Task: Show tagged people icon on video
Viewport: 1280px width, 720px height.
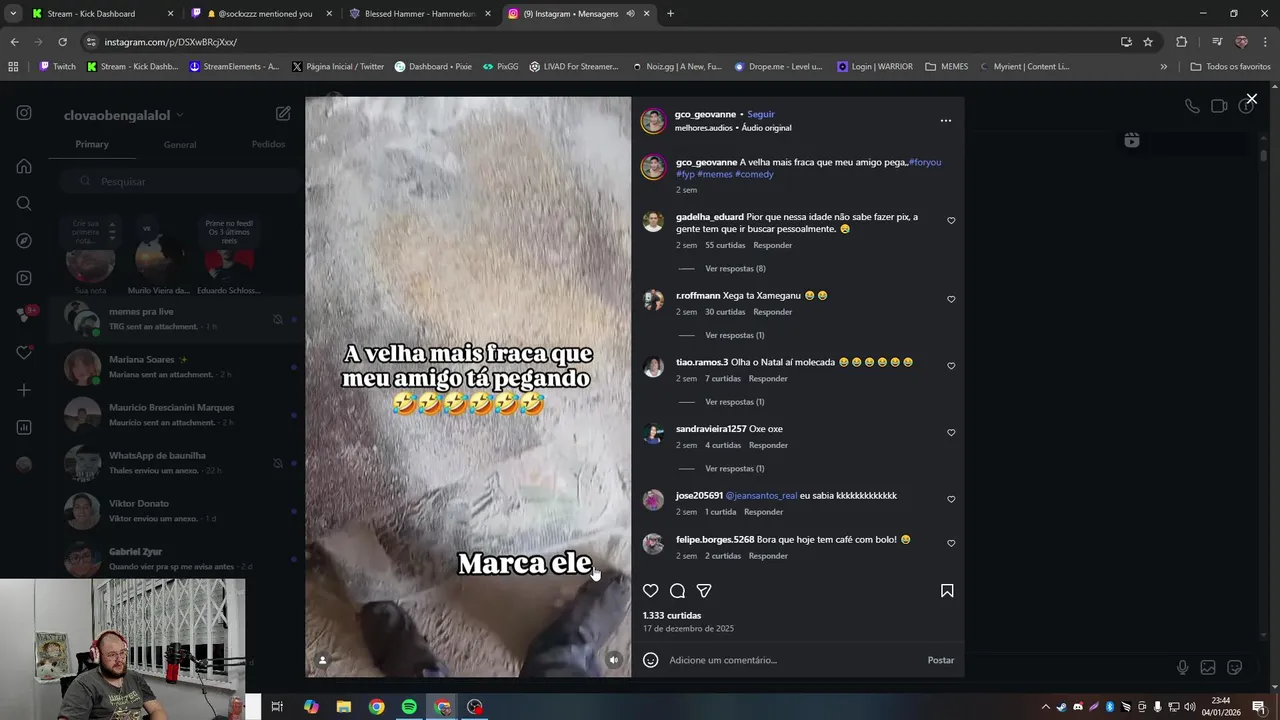Action: pos(322,660)
